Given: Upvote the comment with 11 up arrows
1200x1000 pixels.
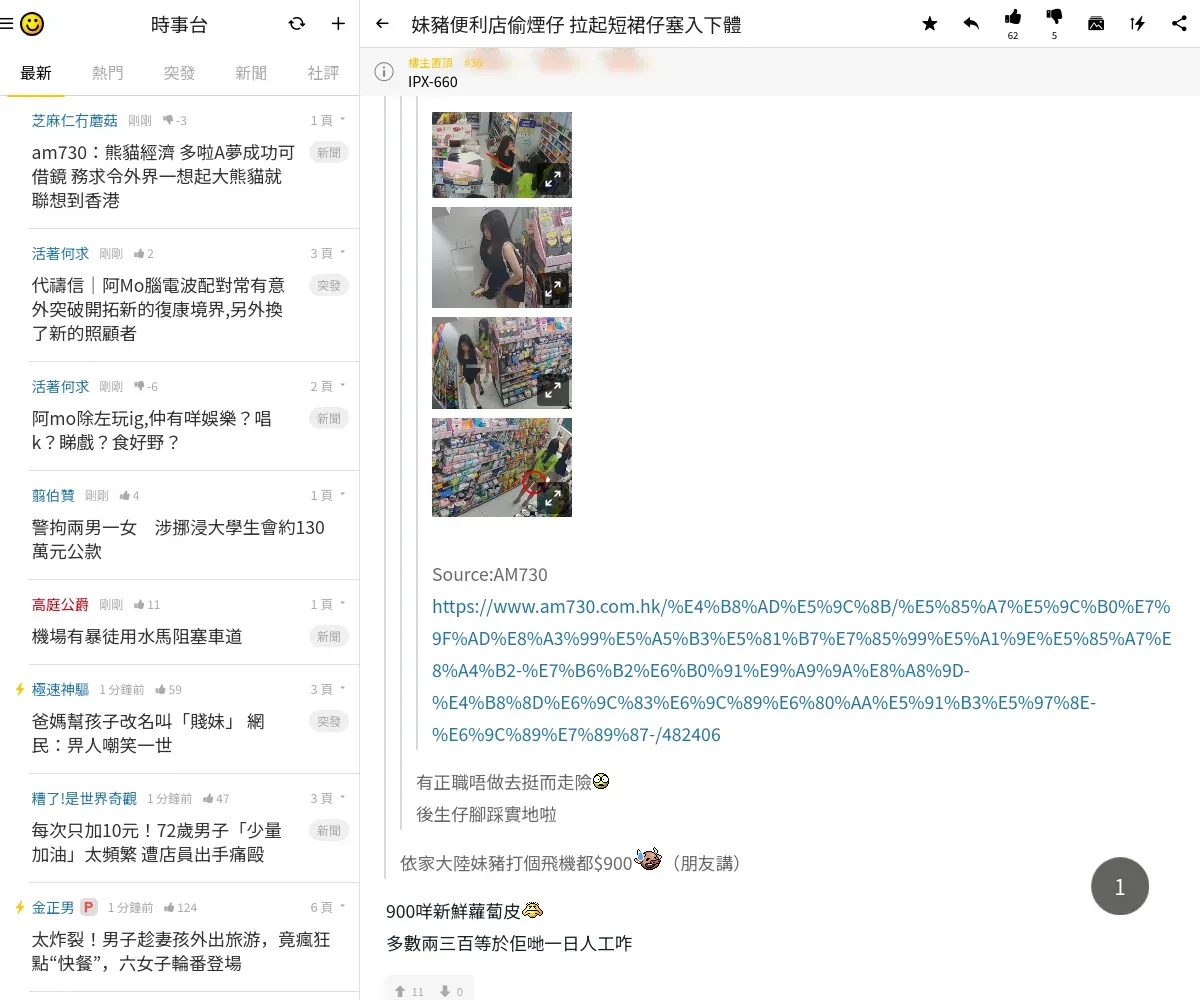Looking at the screenshot, I should [409, 991].
